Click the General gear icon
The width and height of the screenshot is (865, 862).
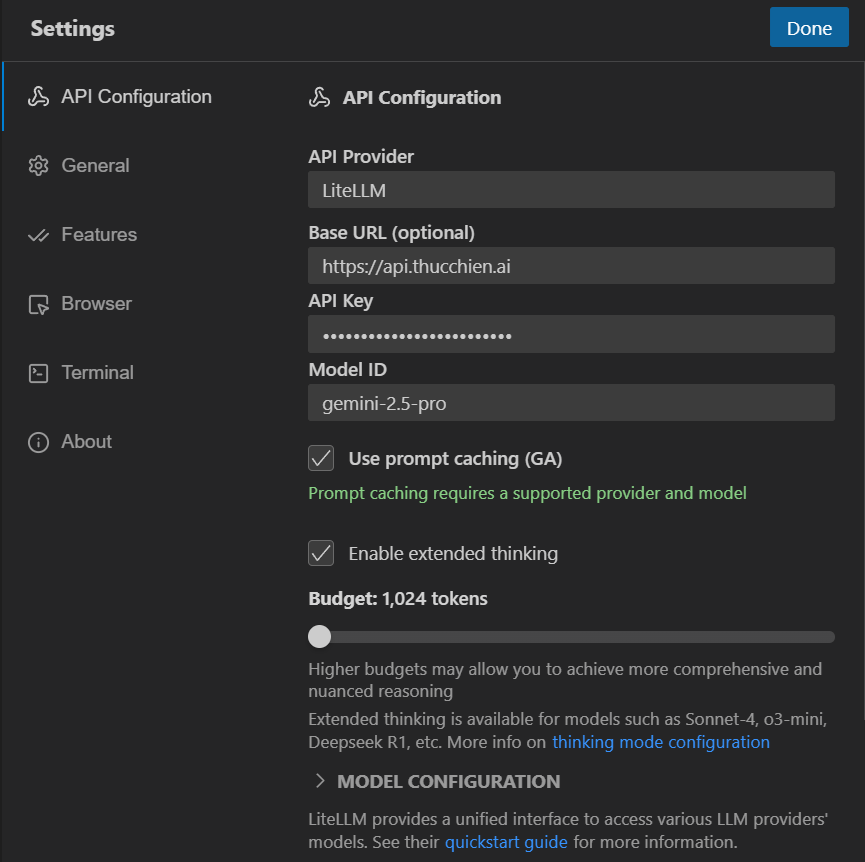coord(38,166)
